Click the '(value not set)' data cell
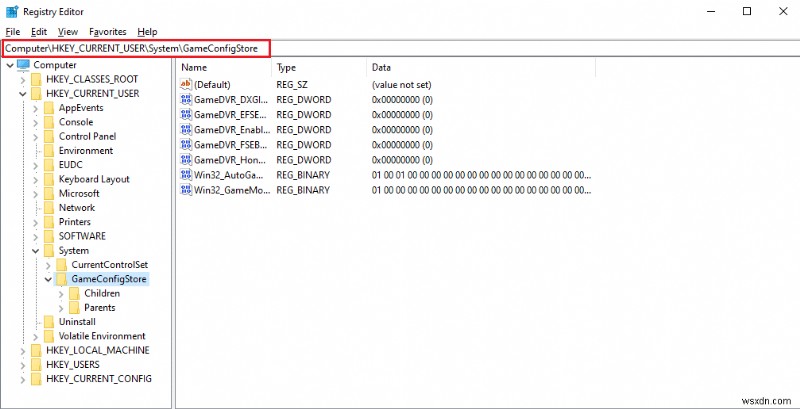800x409 pixels. tap(402, 85)
